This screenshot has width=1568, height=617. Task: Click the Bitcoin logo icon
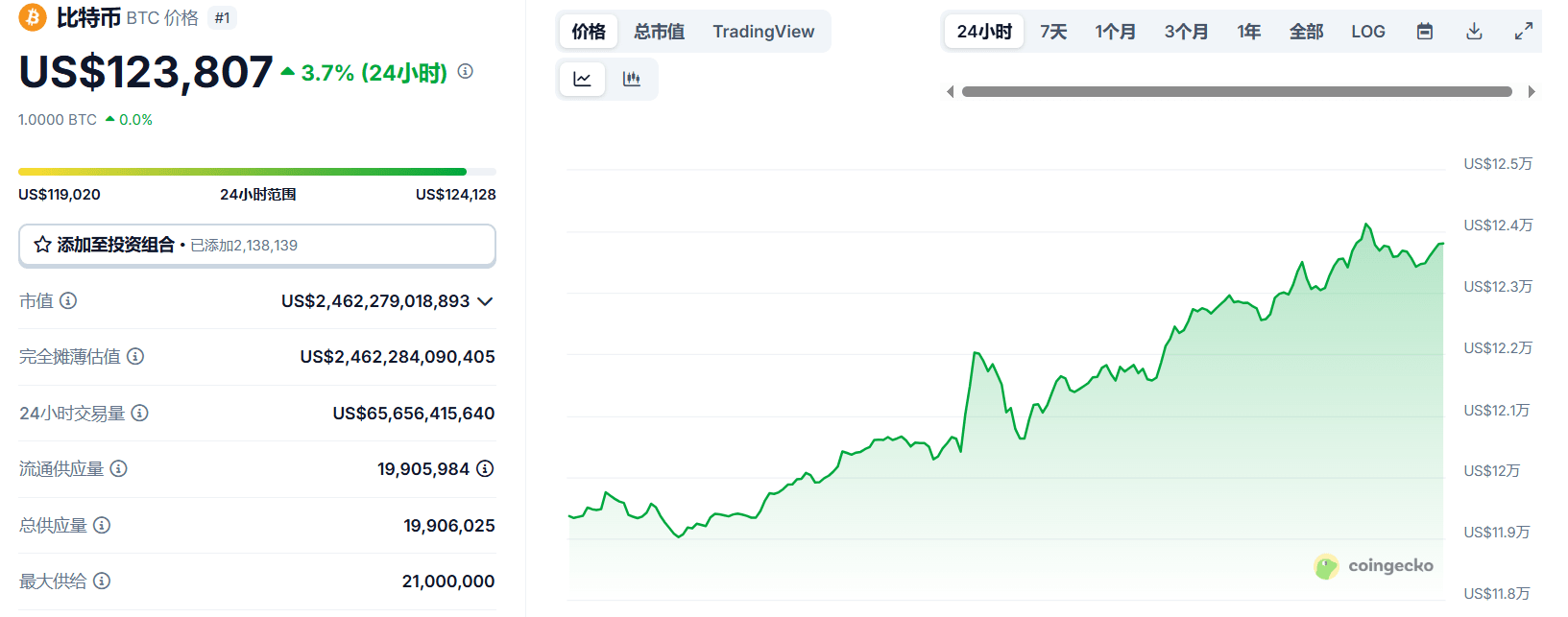tap(33, 17)
